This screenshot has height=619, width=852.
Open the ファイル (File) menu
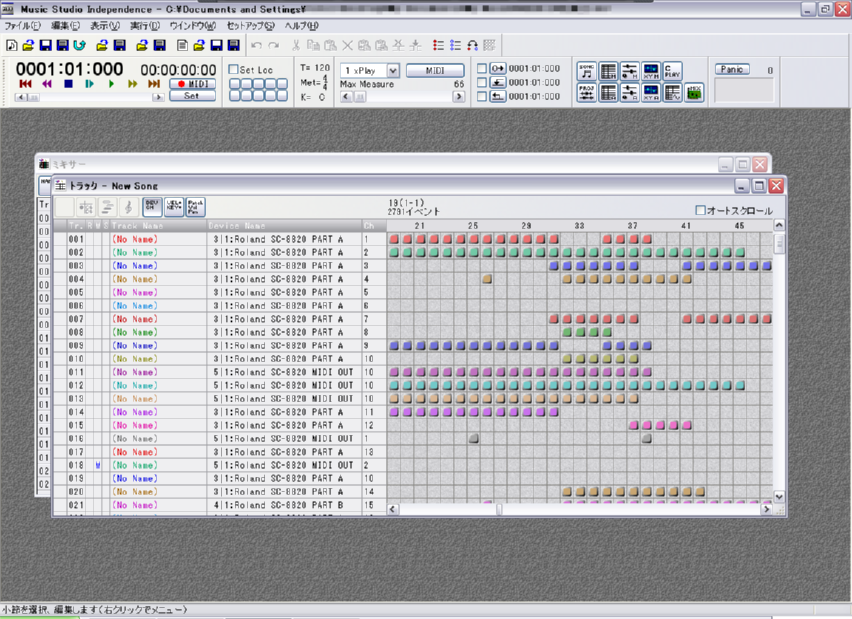click(22, 26)
